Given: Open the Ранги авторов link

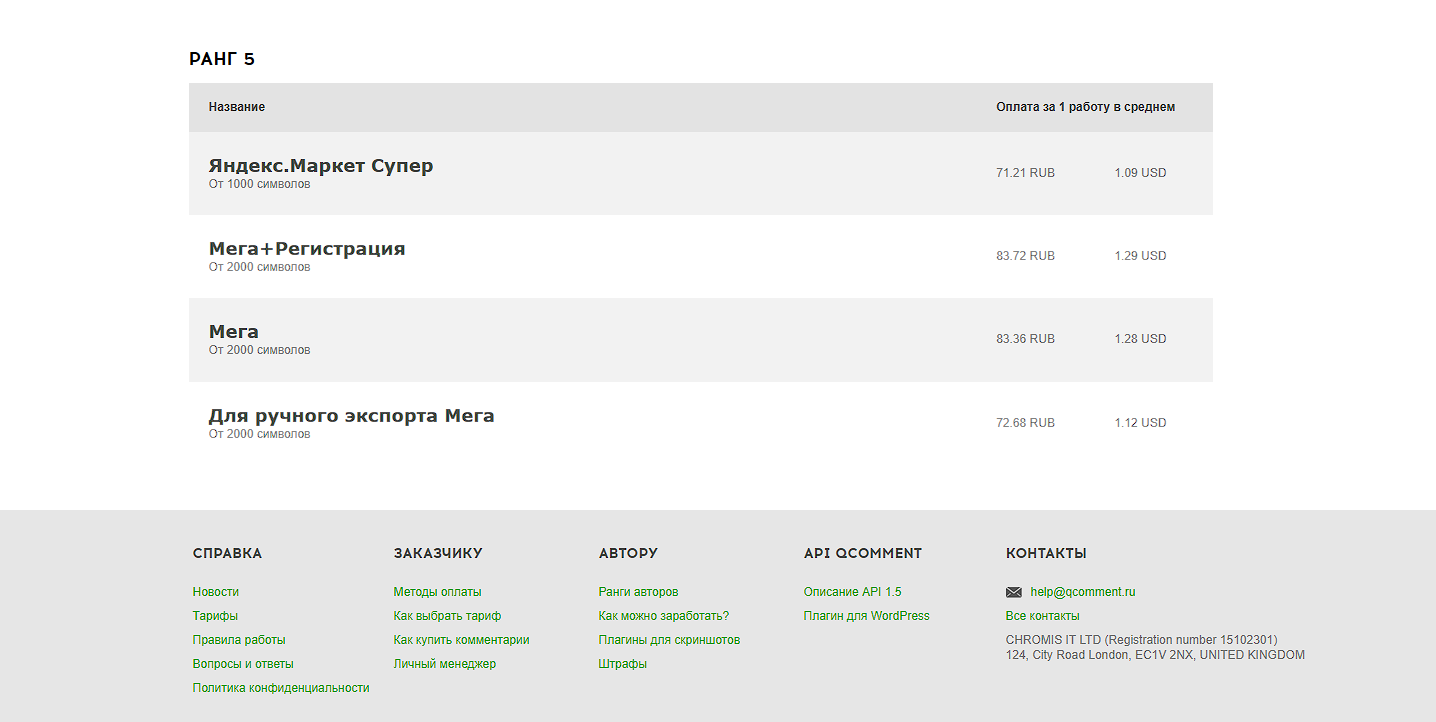Looking at the screenshot, I should tap(638, 592).
